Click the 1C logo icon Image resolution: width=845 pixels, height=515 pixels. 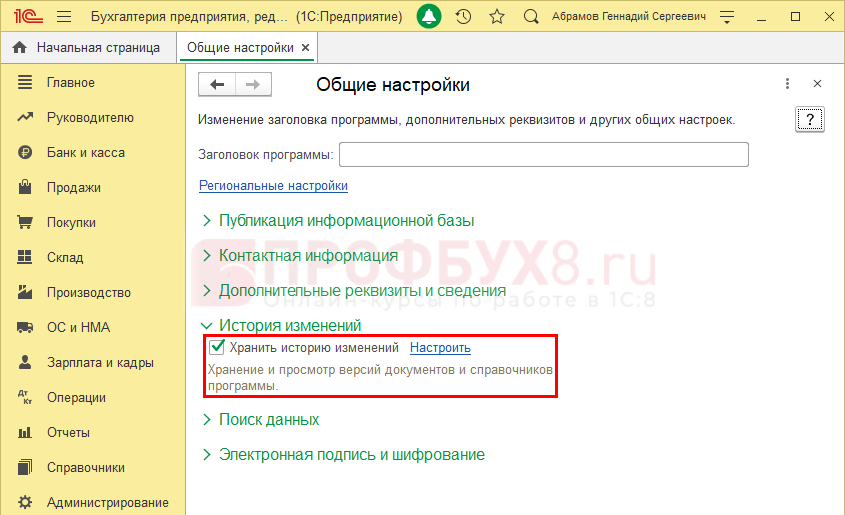[x=28, y=17]
